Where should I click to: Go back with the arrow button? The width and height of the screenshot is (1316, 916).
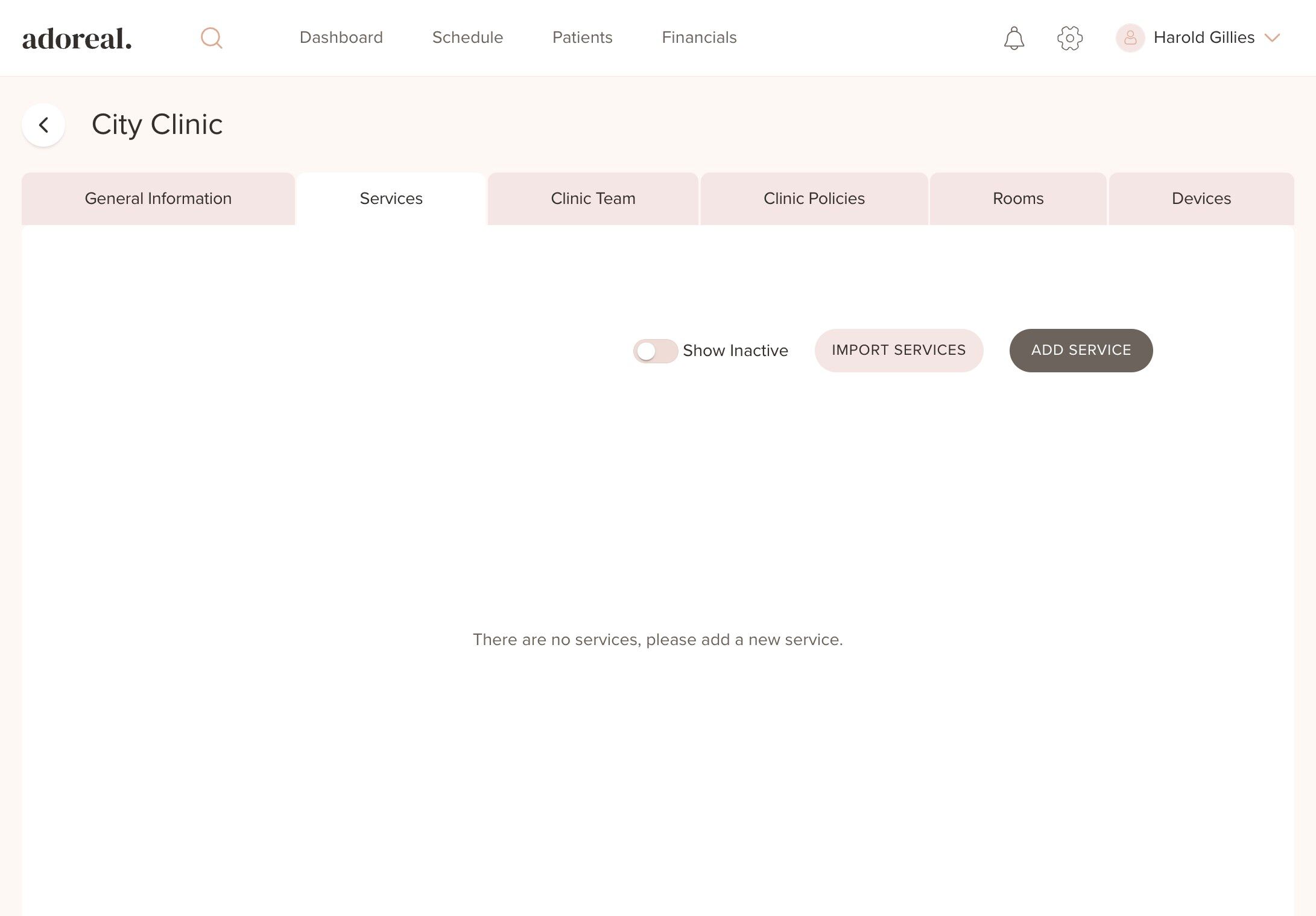43,125
